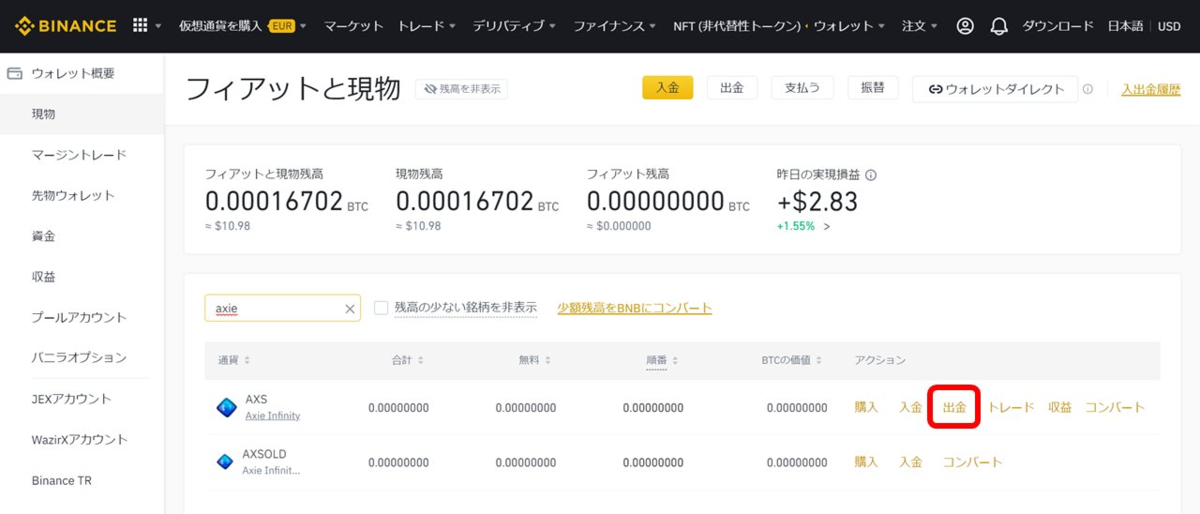The height and width of the screenshot is (514, 1200).
Task: Sort by 合計 column arrows
Action: click(x=420, y=360)
